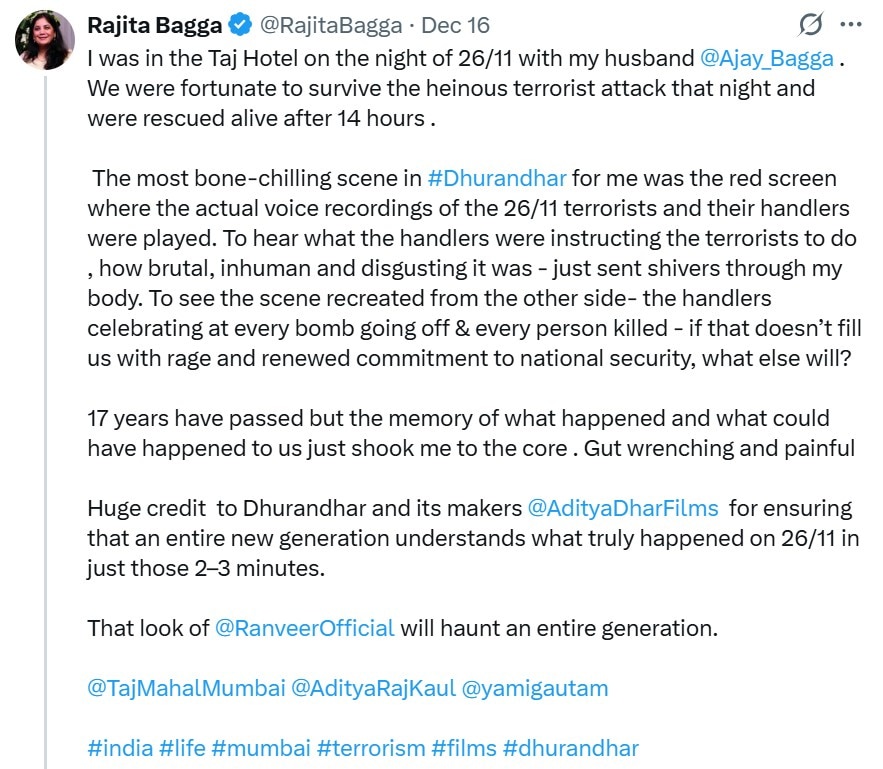Open the @AdityaRajKaul mention

pos(373,688)
